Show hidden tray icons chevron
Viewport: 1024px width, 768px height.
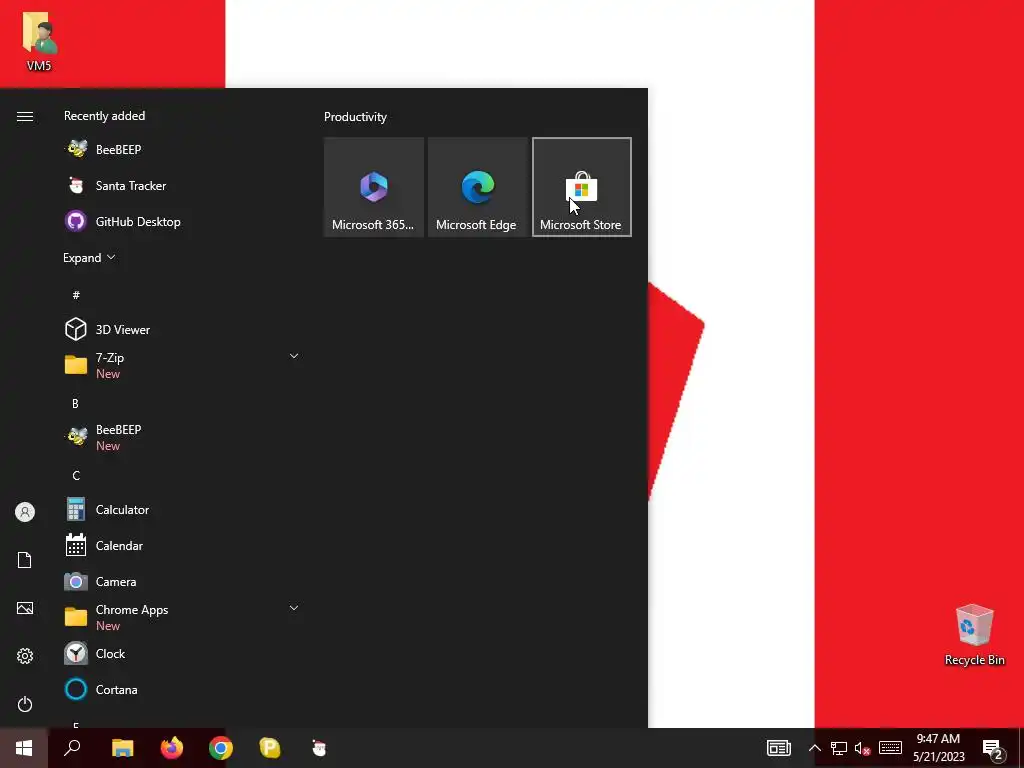pyautogui.click(x=814, y=748)
